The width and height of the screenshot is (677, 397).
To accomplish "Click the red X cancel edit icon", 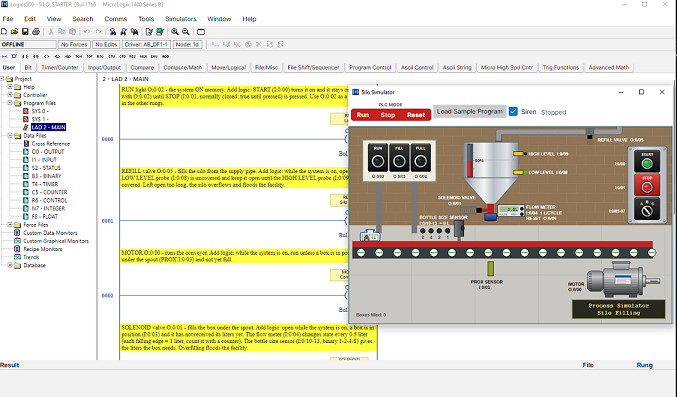I will click(x=259, y=44).
